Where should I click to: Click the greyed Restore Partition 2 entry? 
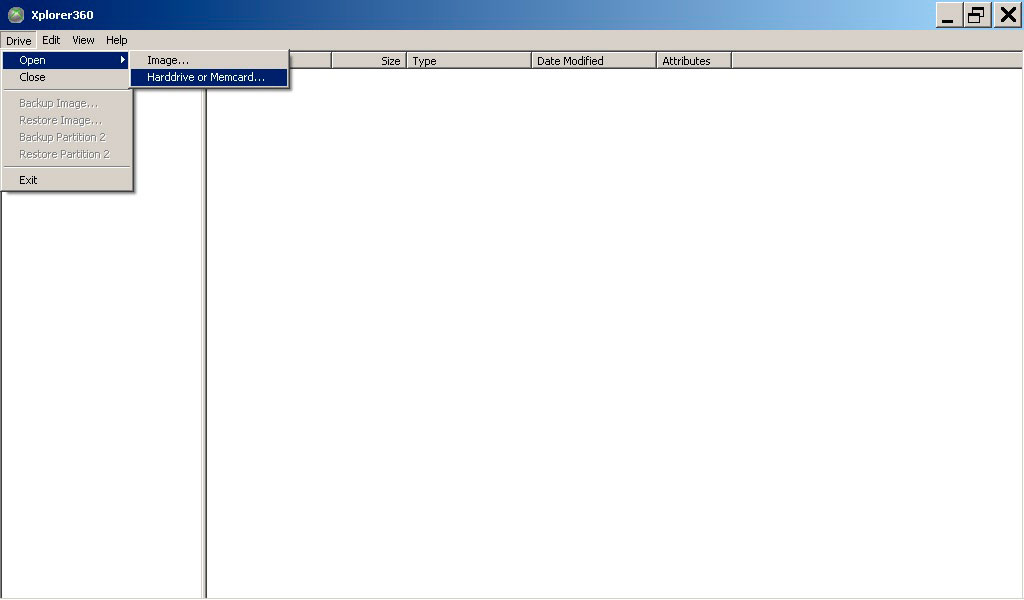65,154
